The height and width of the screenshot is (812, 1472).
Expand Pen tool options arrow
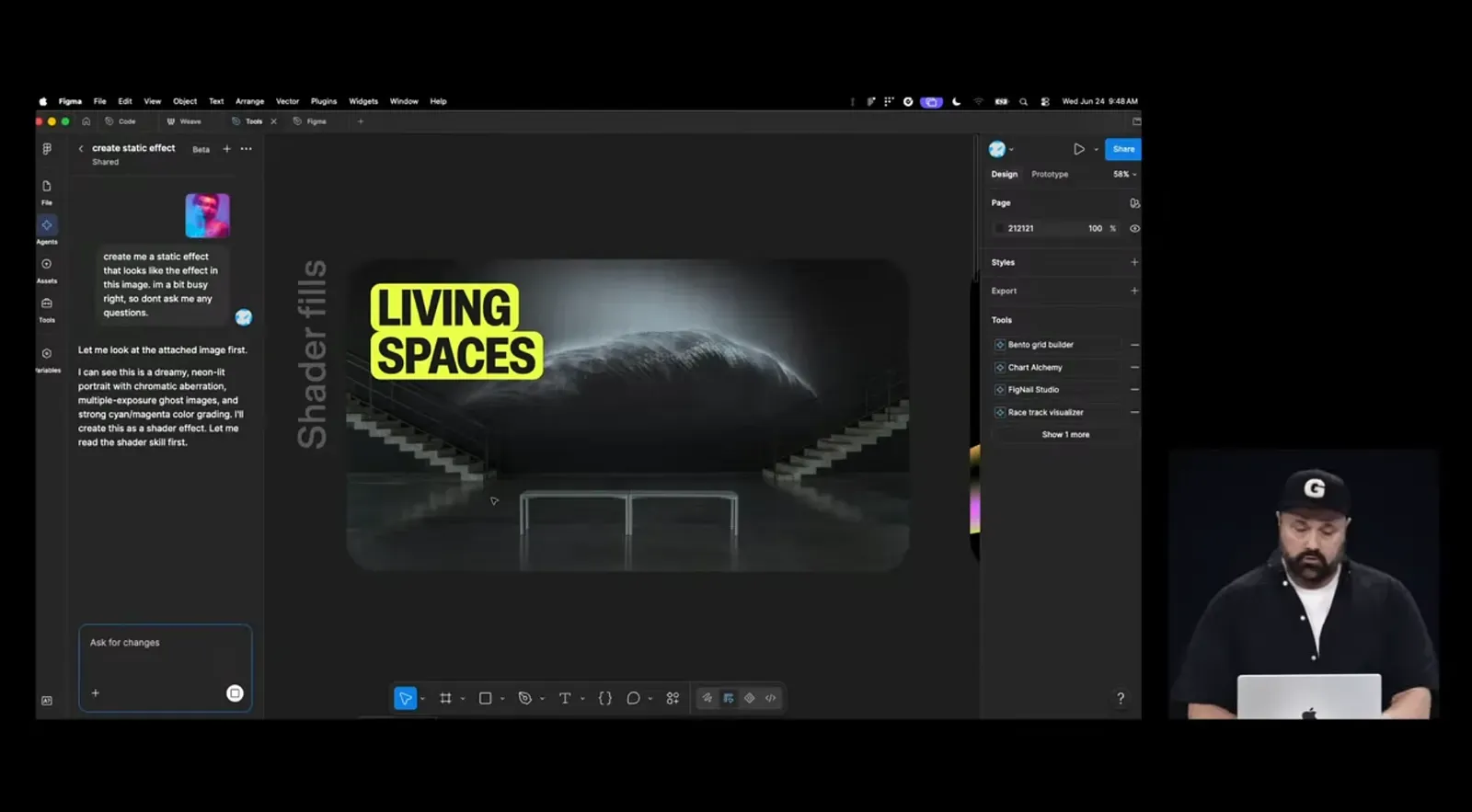(x=542, y=699)
